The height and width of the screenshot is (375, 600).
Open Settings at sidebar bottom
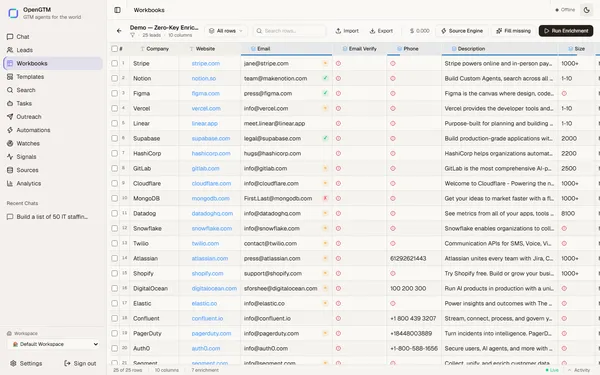pos(26,363)
